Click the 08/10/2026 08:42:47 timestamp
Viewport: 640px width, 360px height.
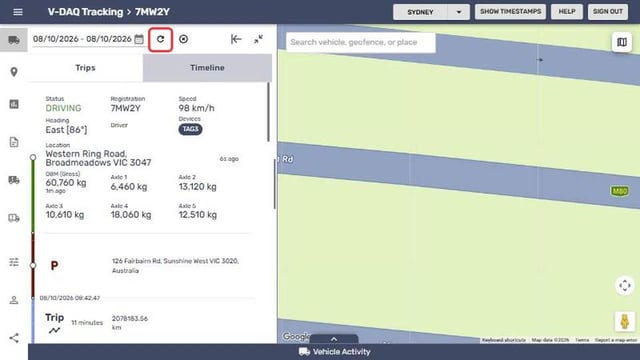click(70, 298)
